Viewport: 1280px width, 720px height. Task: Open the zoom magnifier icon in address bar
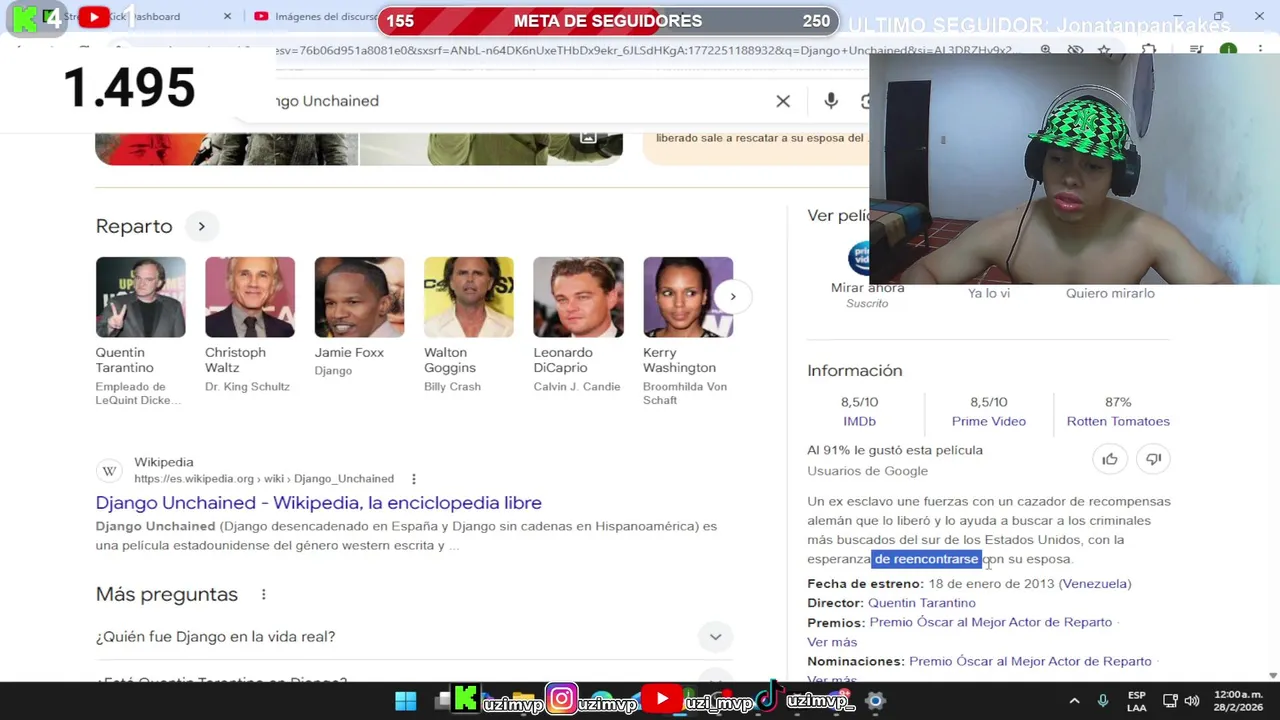click(x=1045, y=50)
